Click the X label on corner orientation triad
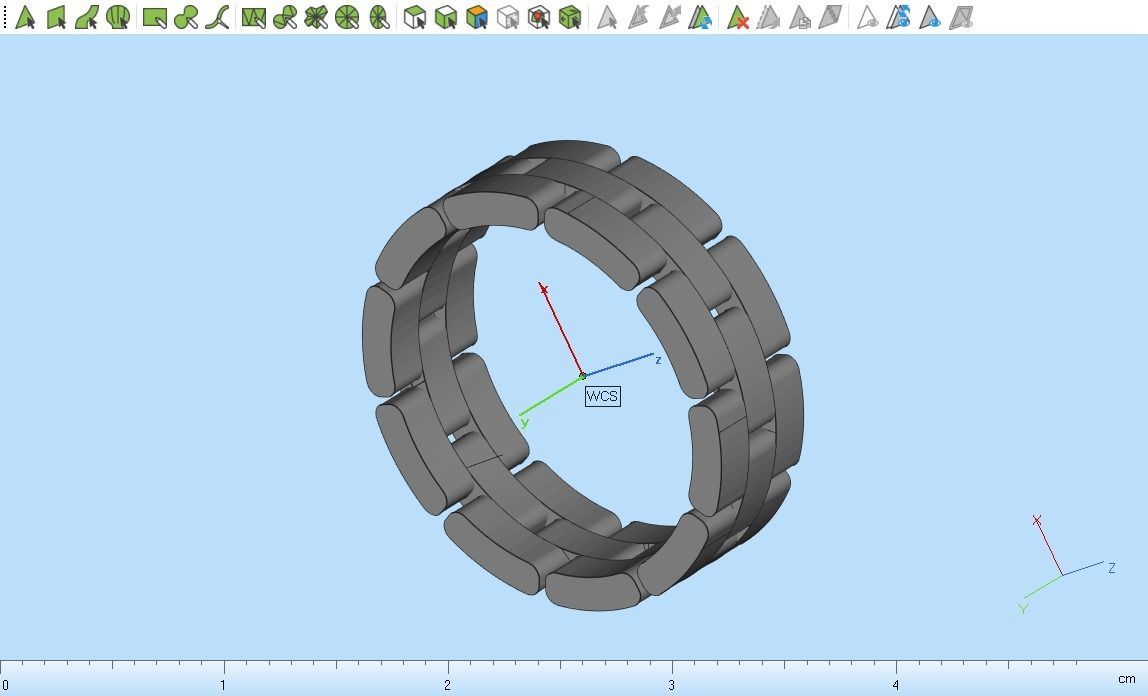1148x696 pixels. point(1037,520)
